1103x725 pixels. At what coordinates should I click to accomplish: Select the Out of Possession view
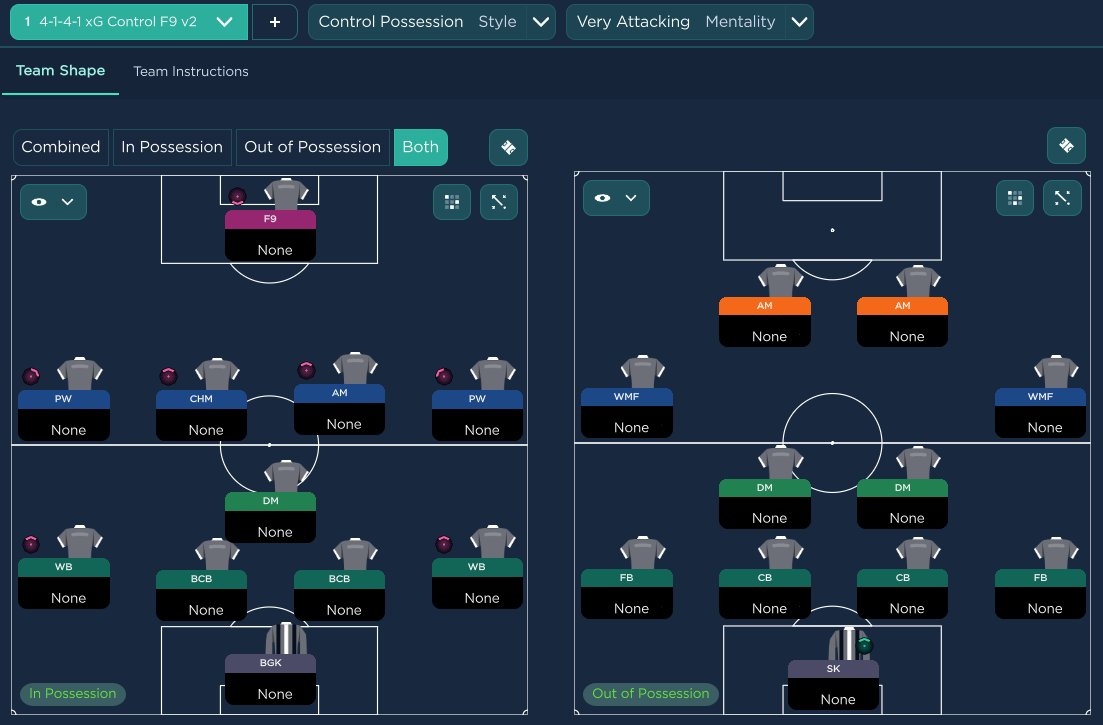coord(312,147)
